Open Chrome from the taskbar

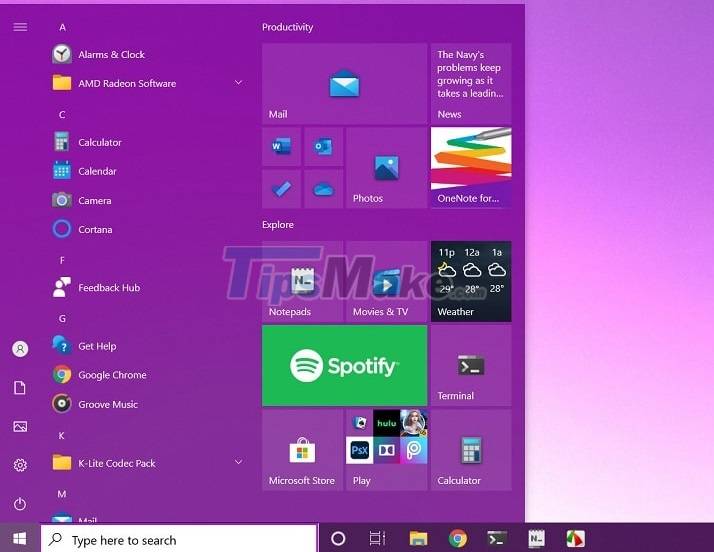pos(458,539)
